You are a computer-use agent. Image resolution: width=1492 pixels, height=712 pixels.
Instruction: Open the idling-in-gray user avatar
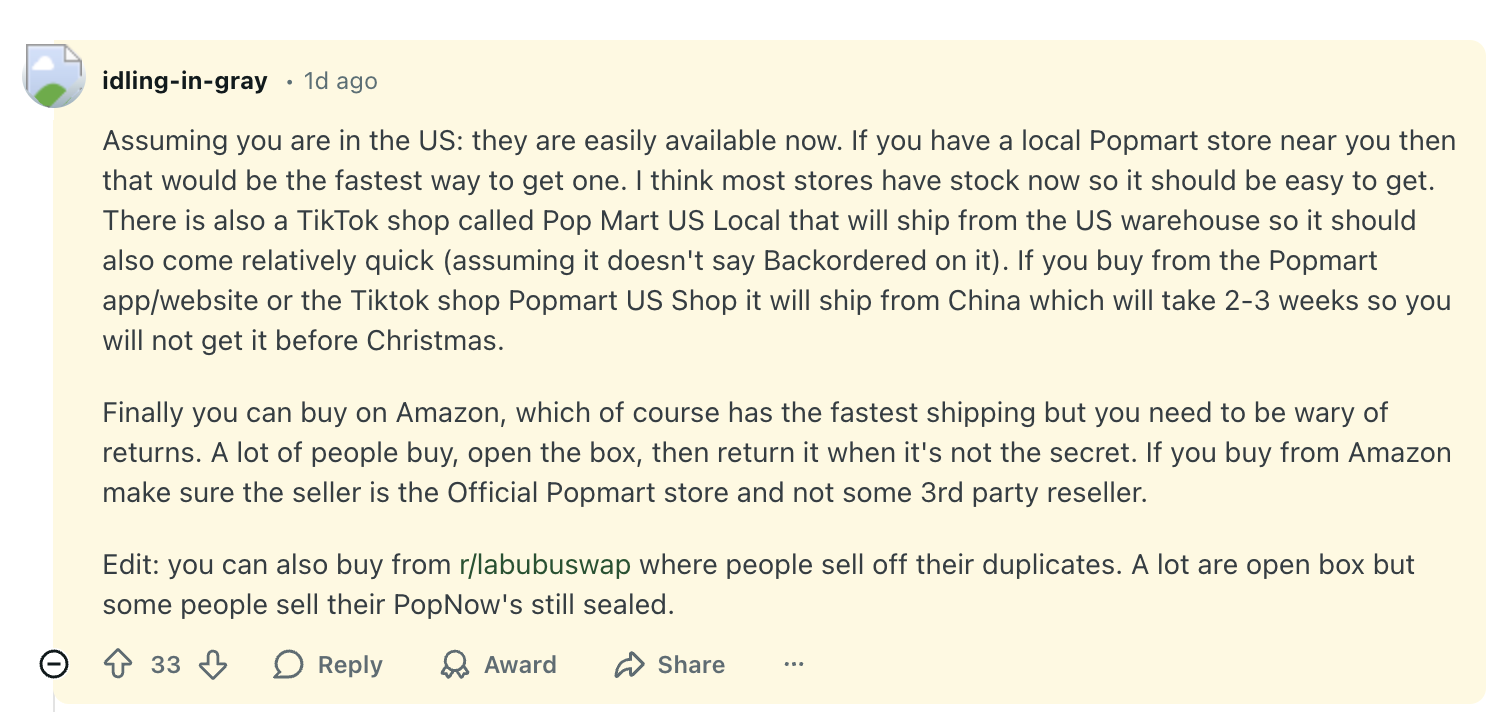[54, 78]
